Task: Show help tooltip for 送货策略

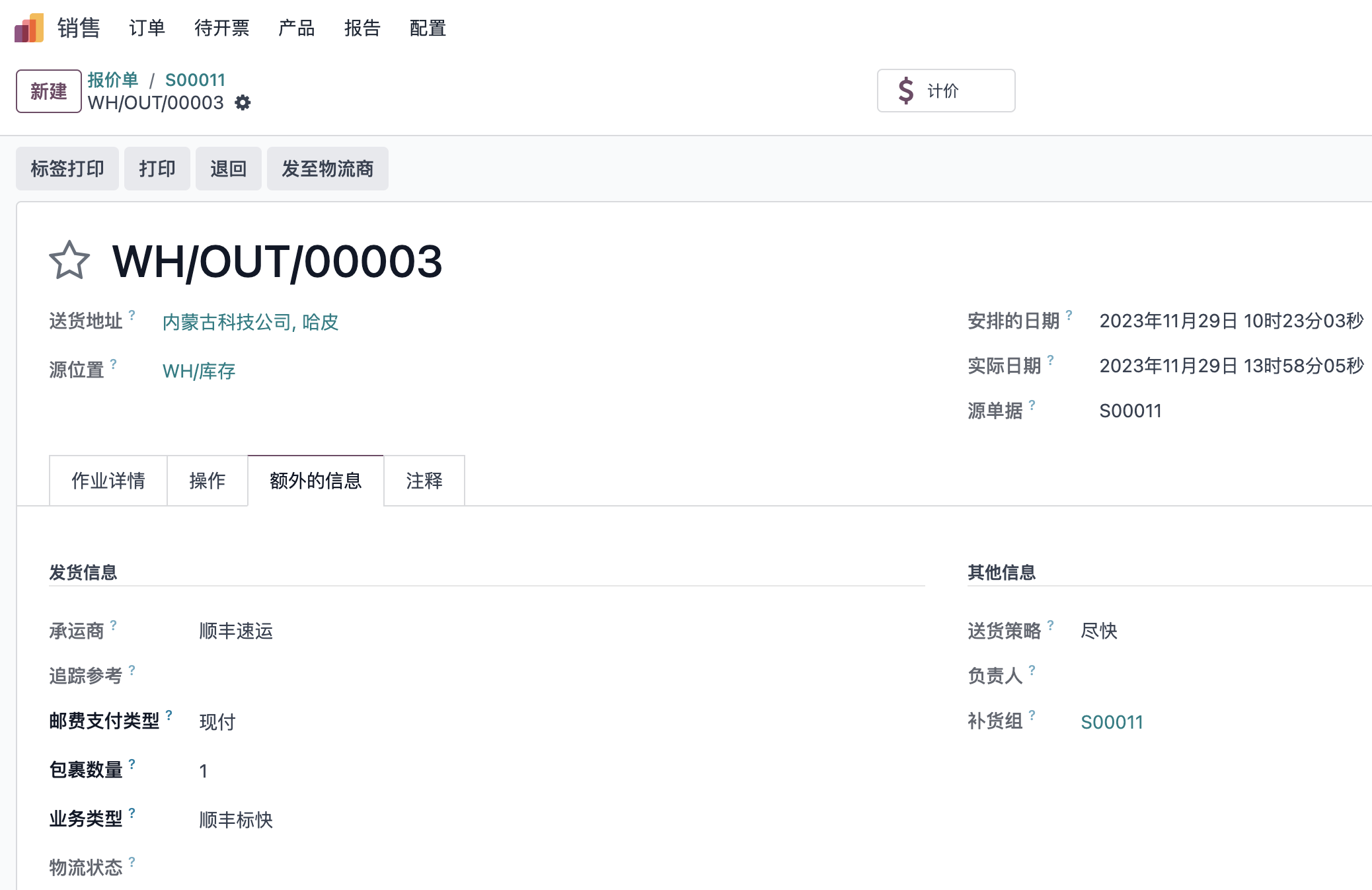Action: [1050, 625]
